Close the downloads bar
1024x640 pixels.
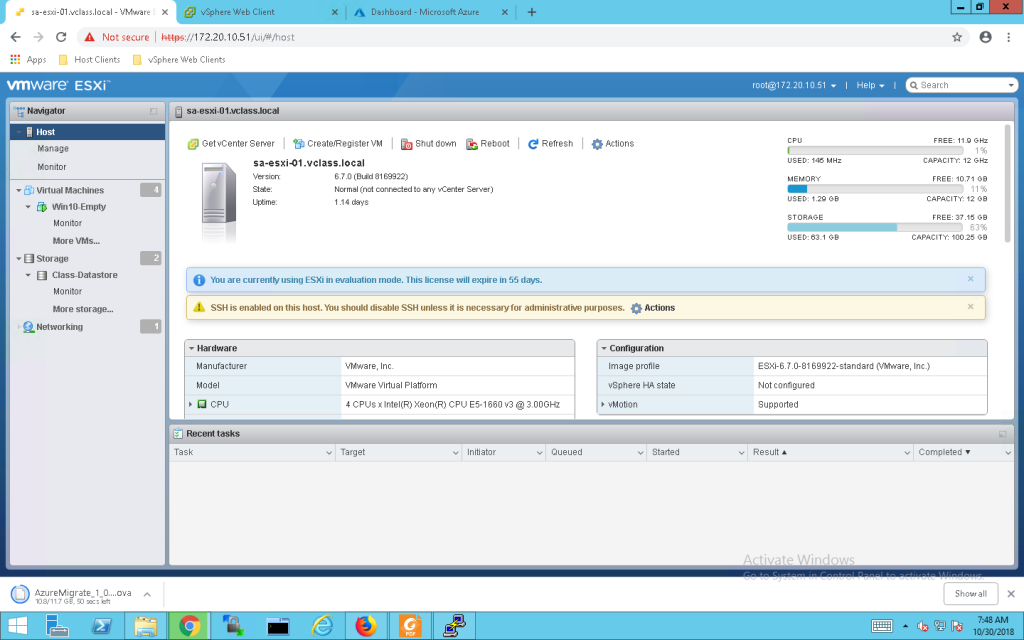pyautogui.click(x=1011, y=594)
